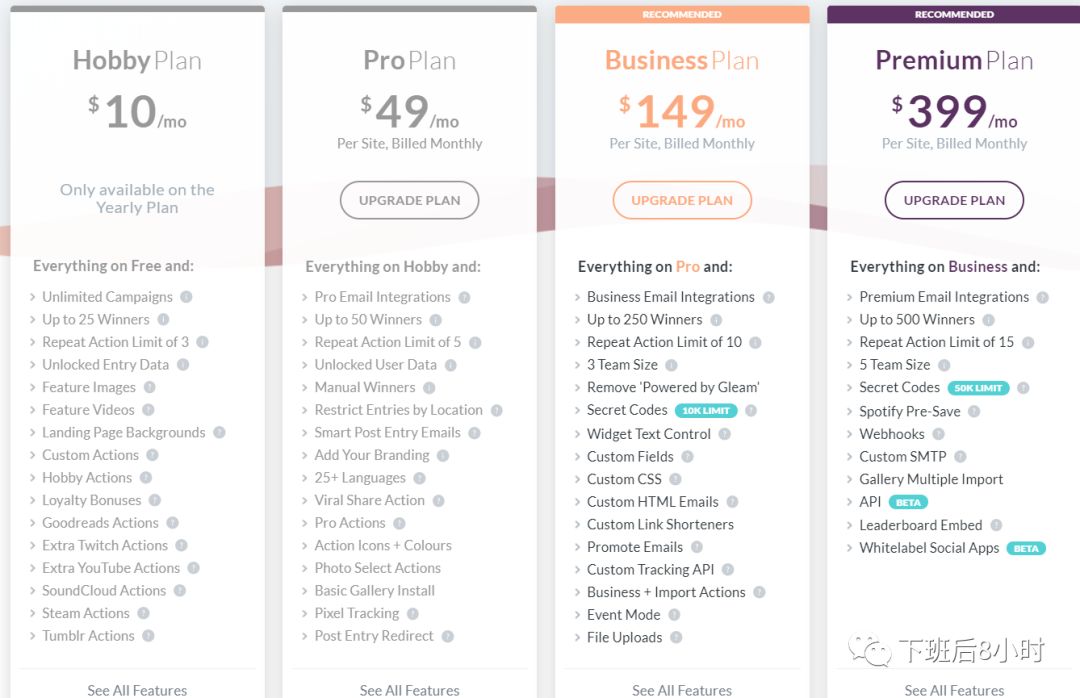Upgrade to the Premium Plan

tap(954, 201)
